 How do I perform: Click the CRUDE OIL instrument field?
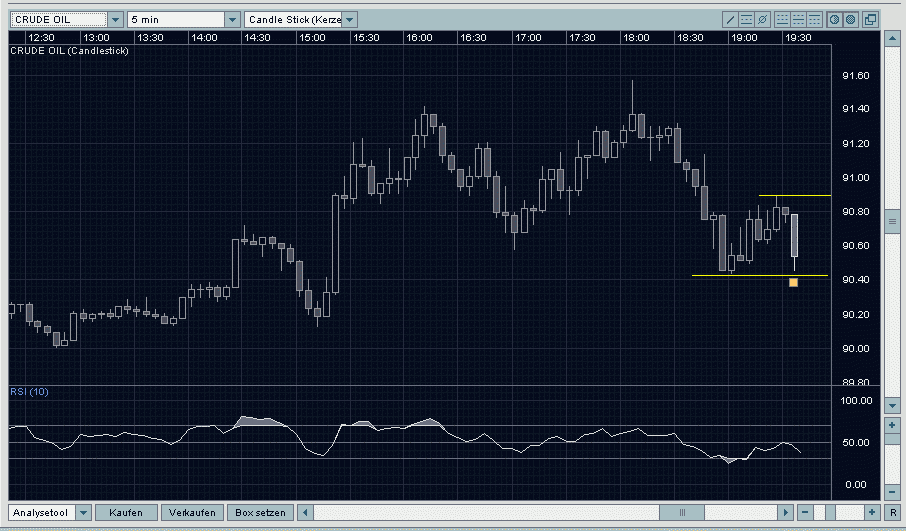[59, 20]
